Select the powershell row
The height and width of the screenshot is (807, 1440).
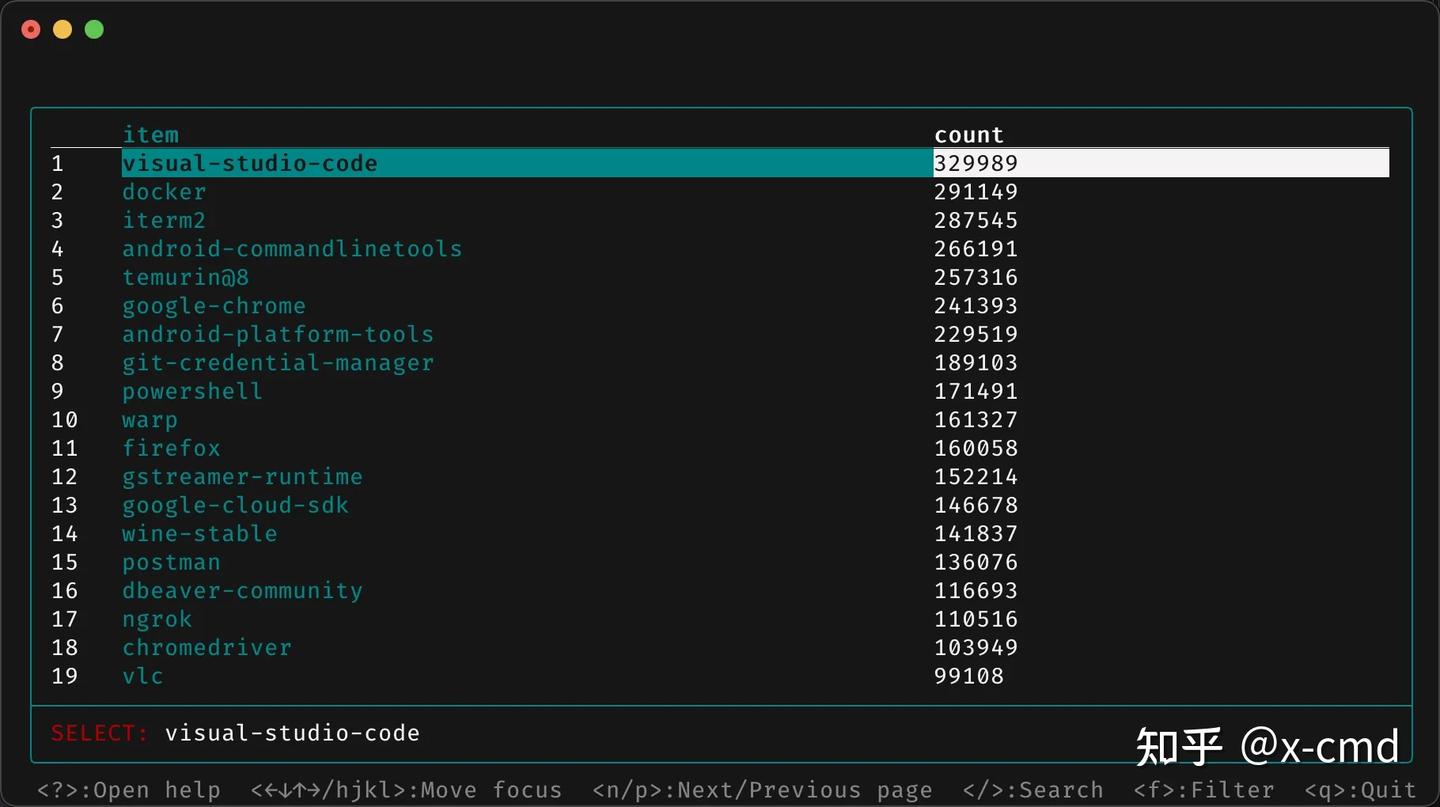pyautogui.click(x=192, y=391)
